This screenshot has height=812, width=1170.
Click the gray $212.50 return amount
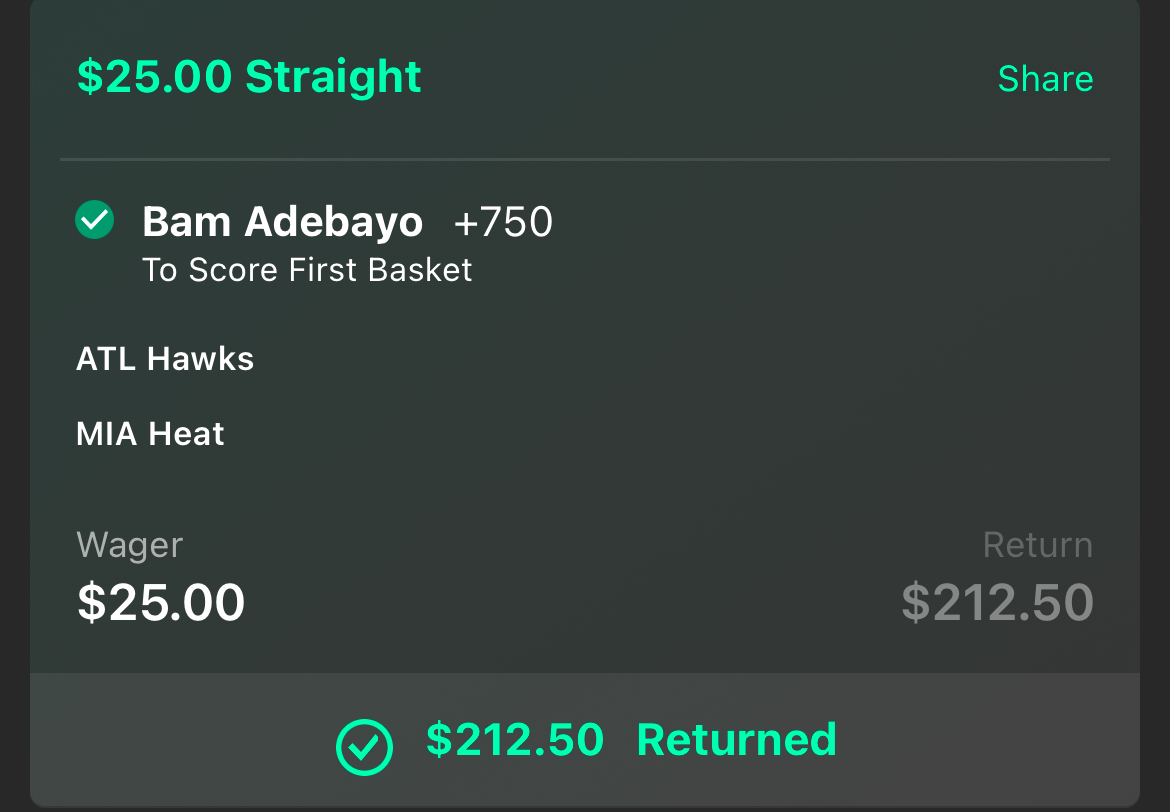pos(998,602)
